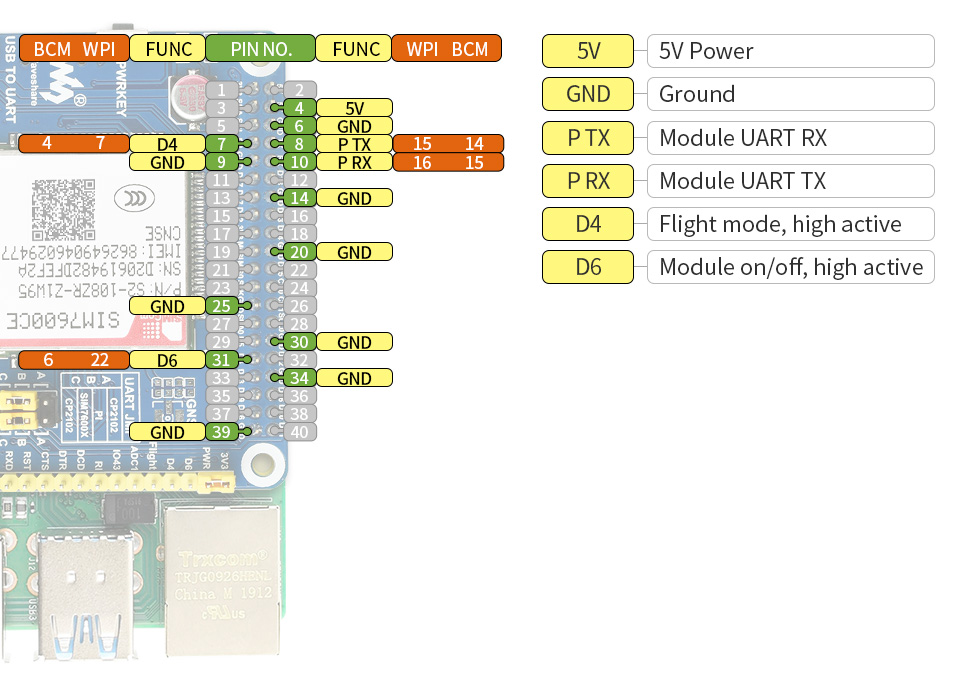Click the 'Ground' legend description
Image resolution: width=960 pixels, height=693 pixels.
[790, 94]
